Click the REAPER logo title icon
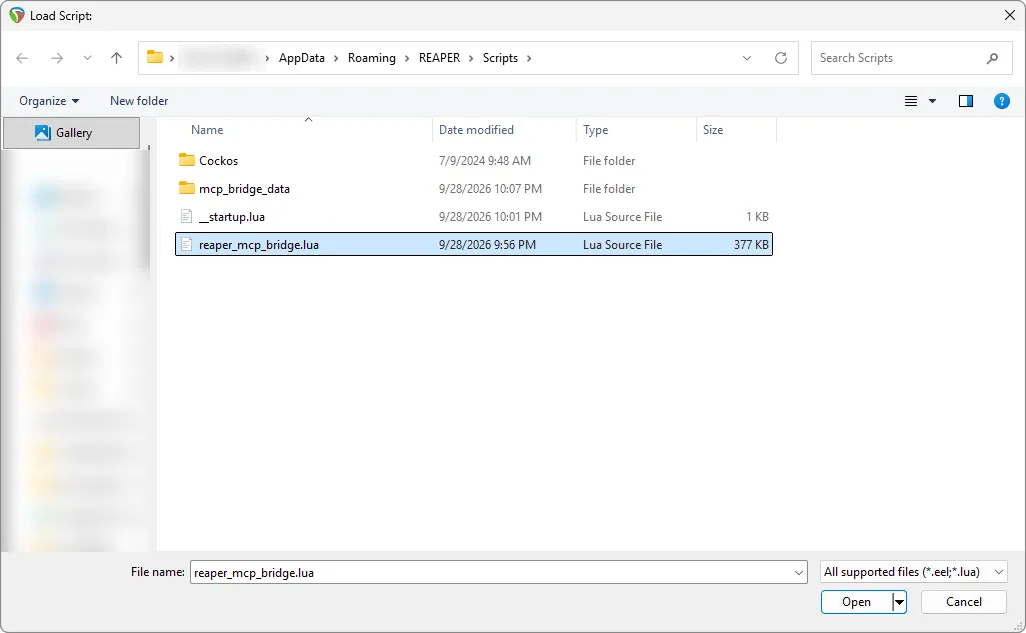This screenshot has width=1026, height=633. click(x=16, y=15)
